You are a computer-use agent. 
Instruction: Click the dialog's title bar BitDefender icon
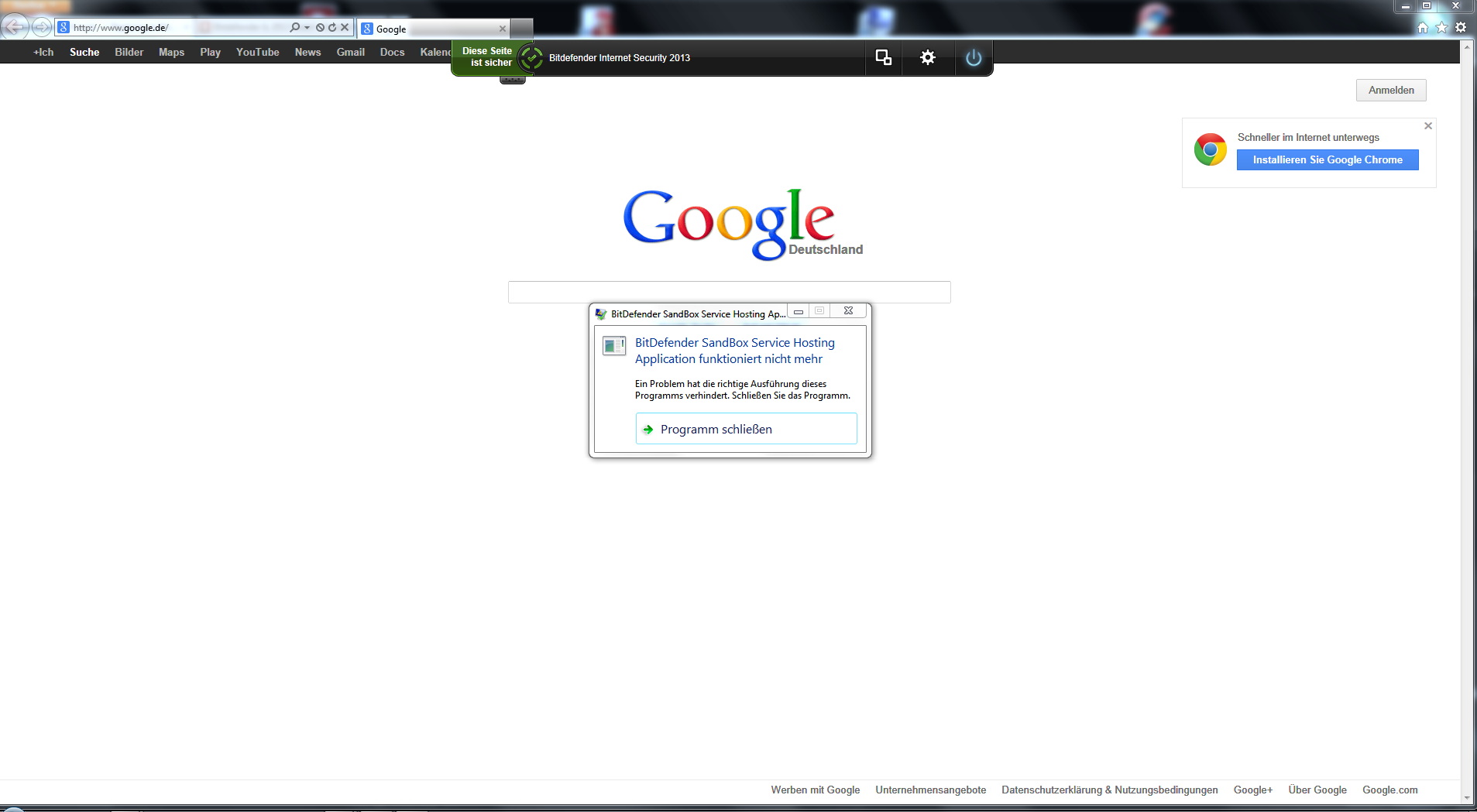[600, 313]
